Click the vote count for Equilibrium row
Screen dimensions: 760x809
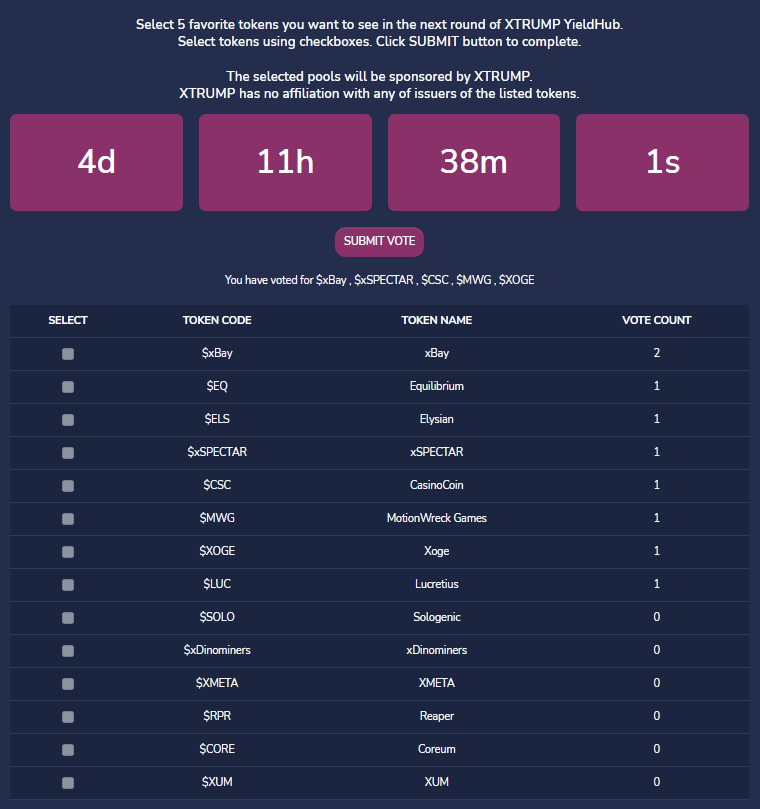point(656,386)
